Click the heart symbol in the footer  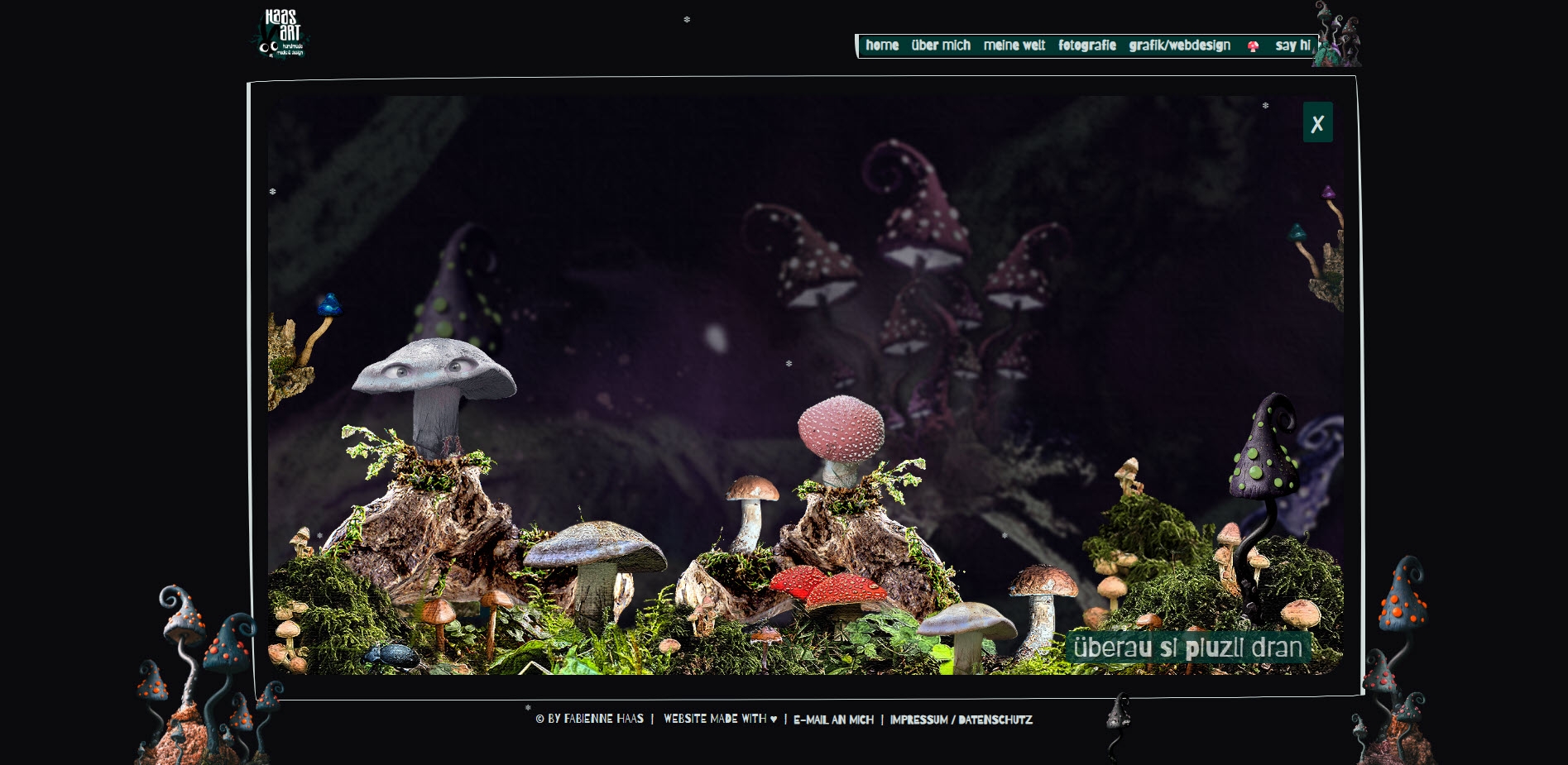tap(774, 720)
